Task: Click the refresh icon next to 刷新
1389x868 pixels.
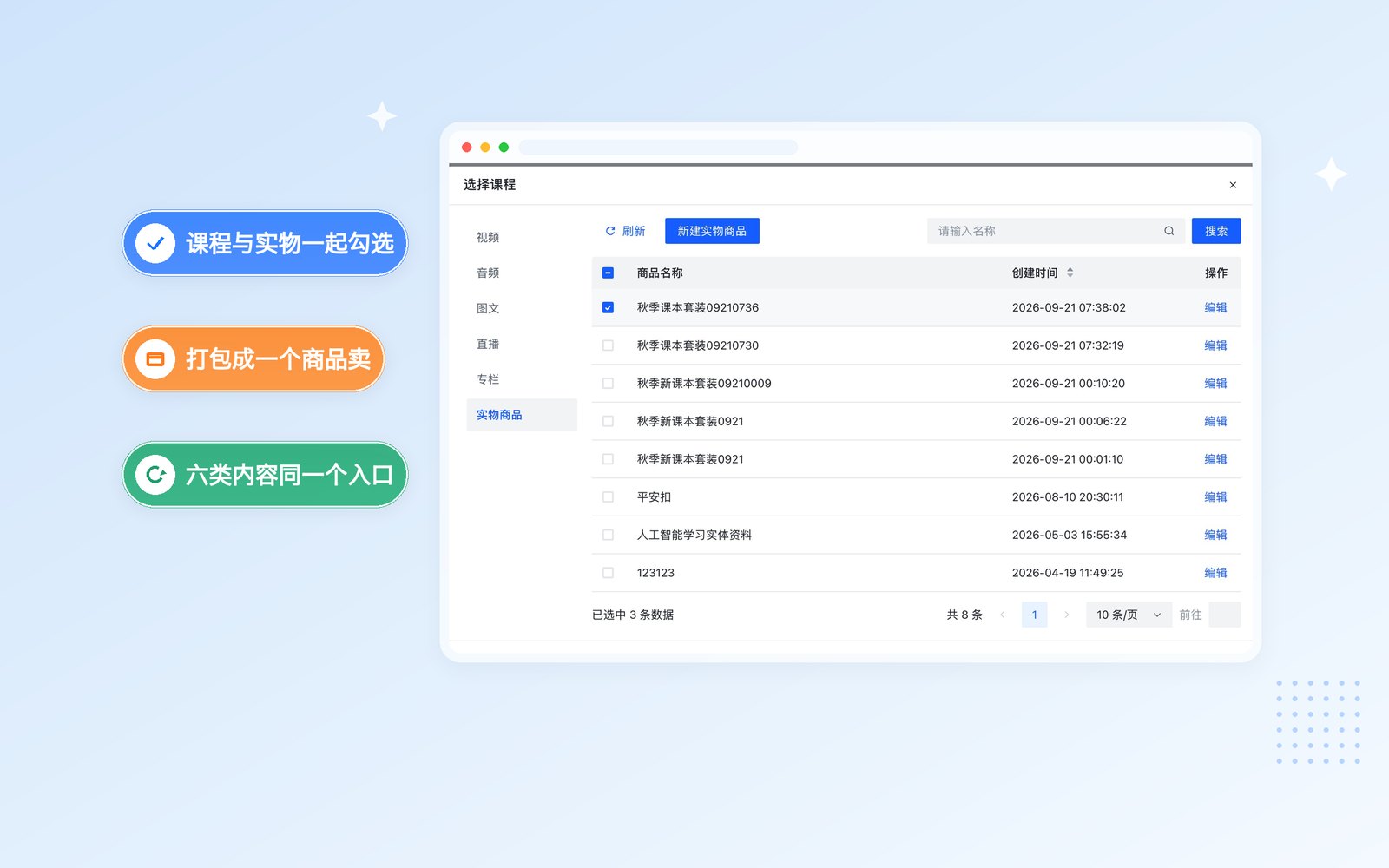Action: [x=610, y=231]
